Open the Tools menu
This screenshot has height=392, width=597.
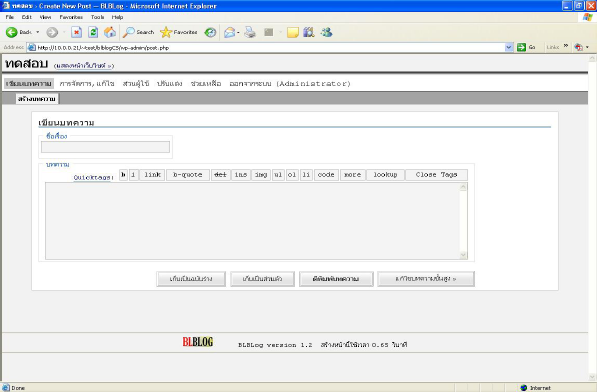pos(97,17)
